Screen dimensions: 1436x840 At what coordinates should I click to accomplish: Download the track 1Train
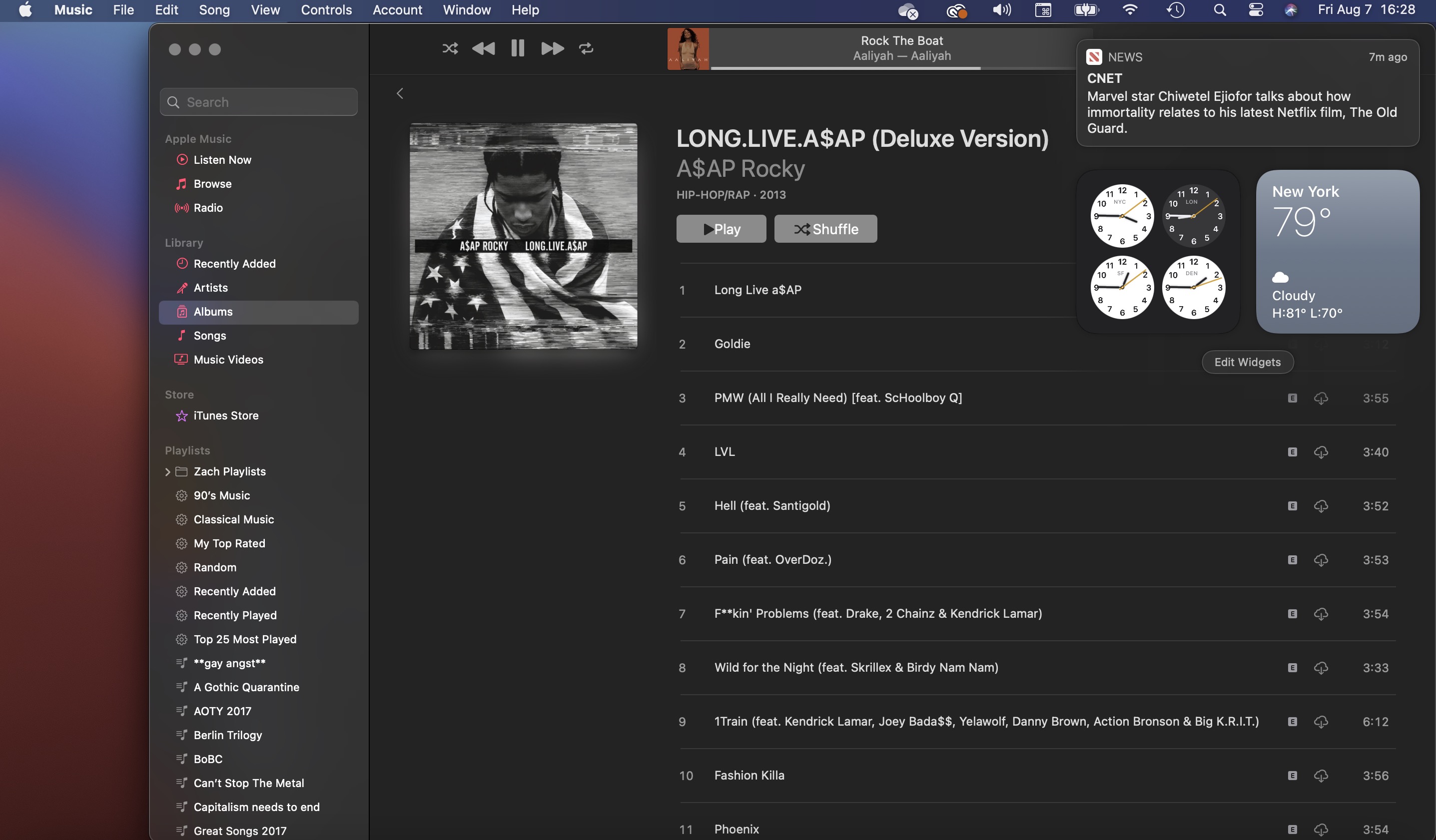(x=1321, y=722)
